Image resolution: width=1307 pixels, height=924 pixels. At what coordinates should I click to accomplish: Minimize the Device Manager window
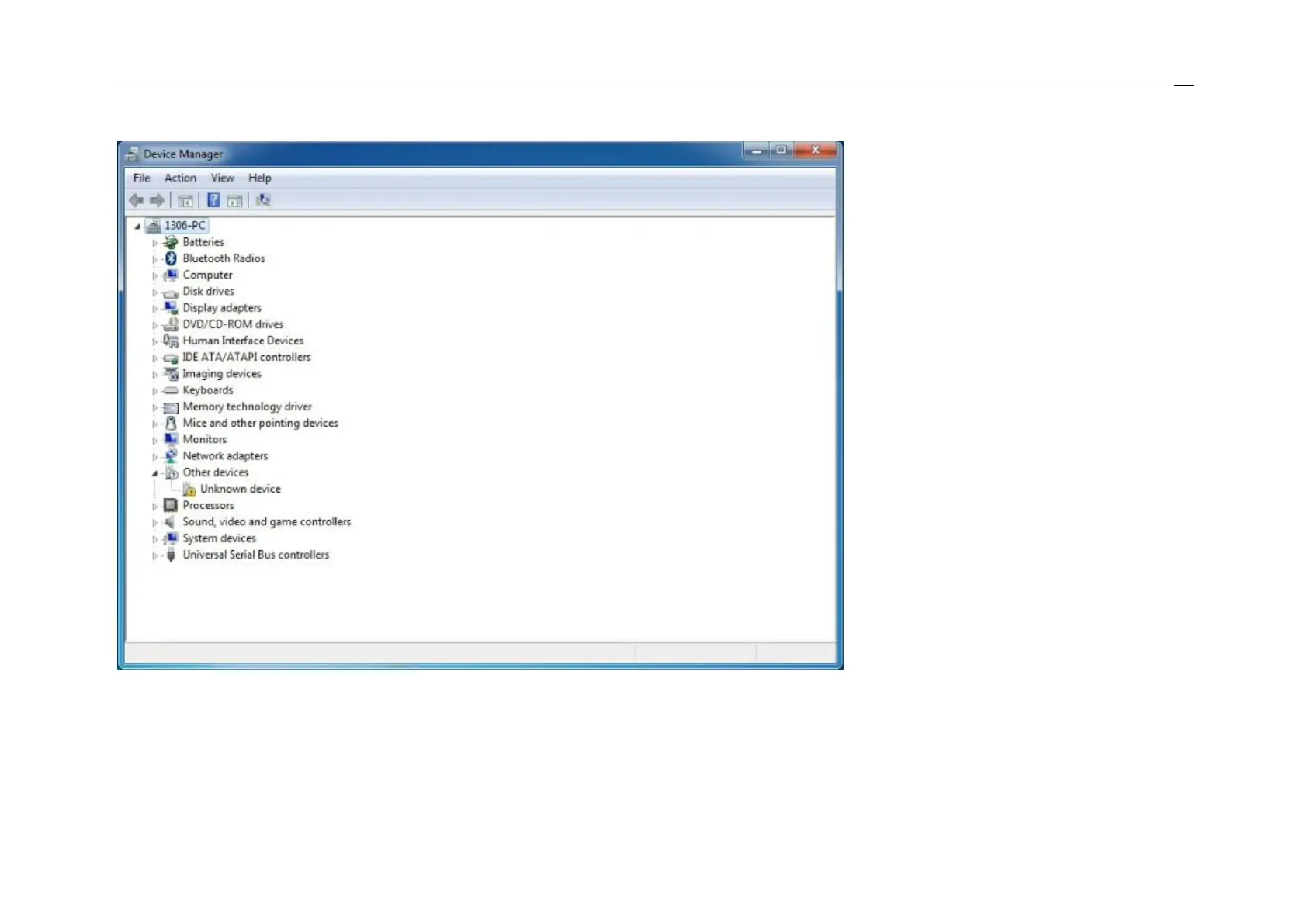pyautogui.click(x=757, y=151)
